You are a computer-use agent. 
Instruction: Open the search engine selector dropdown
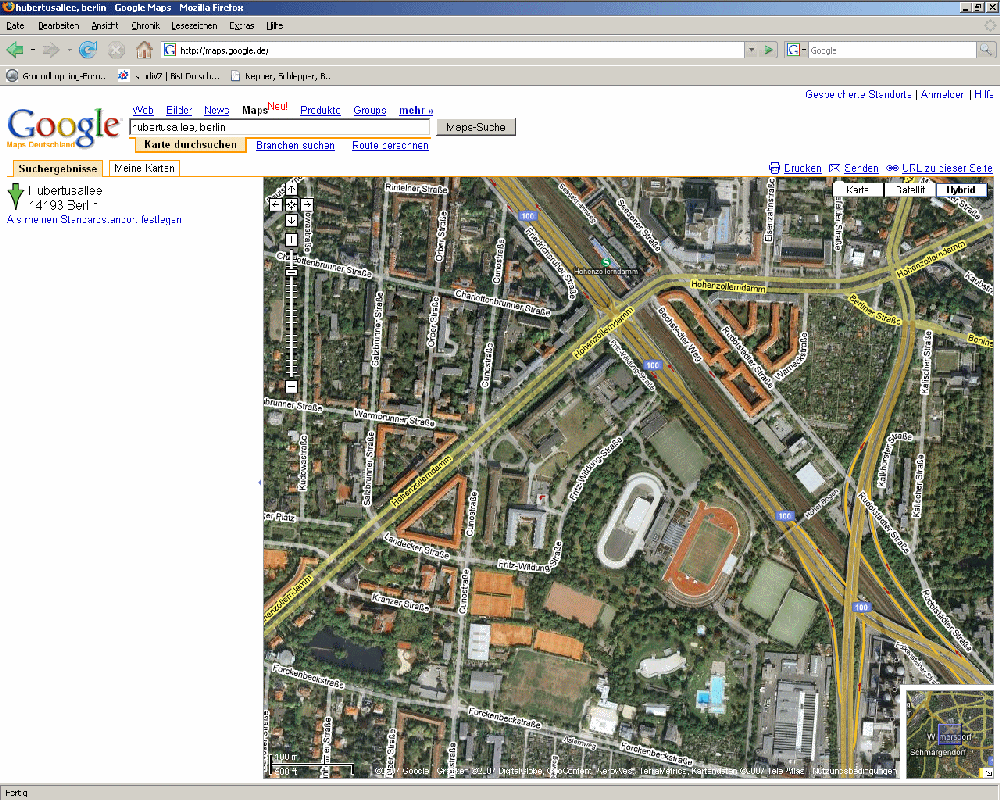point(796,50)
